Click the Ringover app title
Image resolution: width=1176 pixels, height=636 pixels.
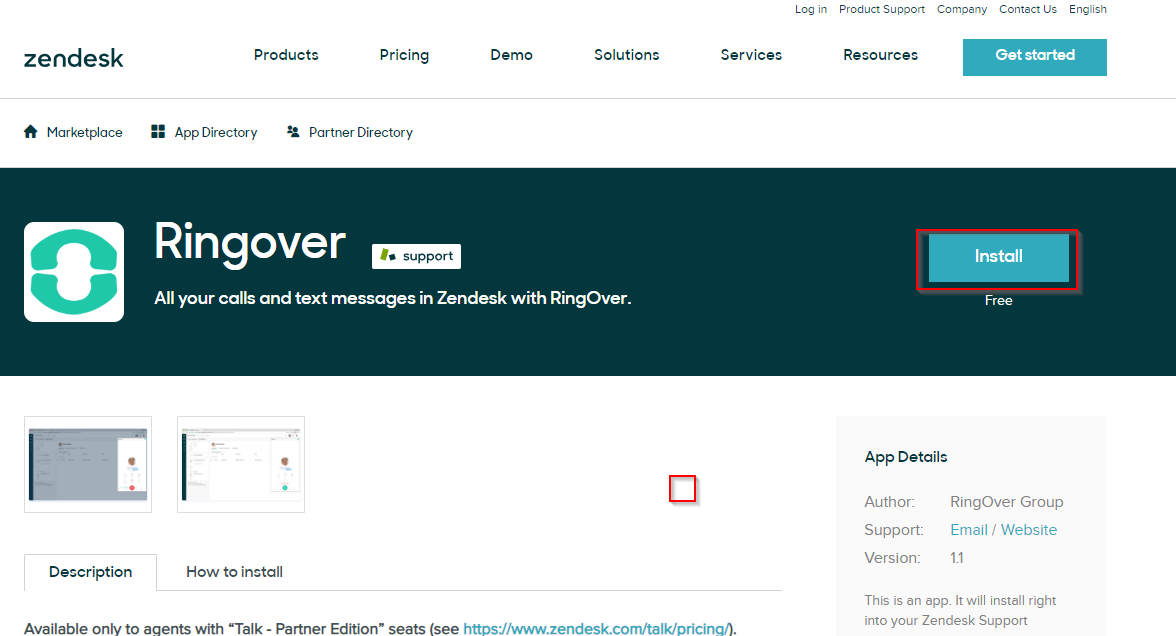250,242
